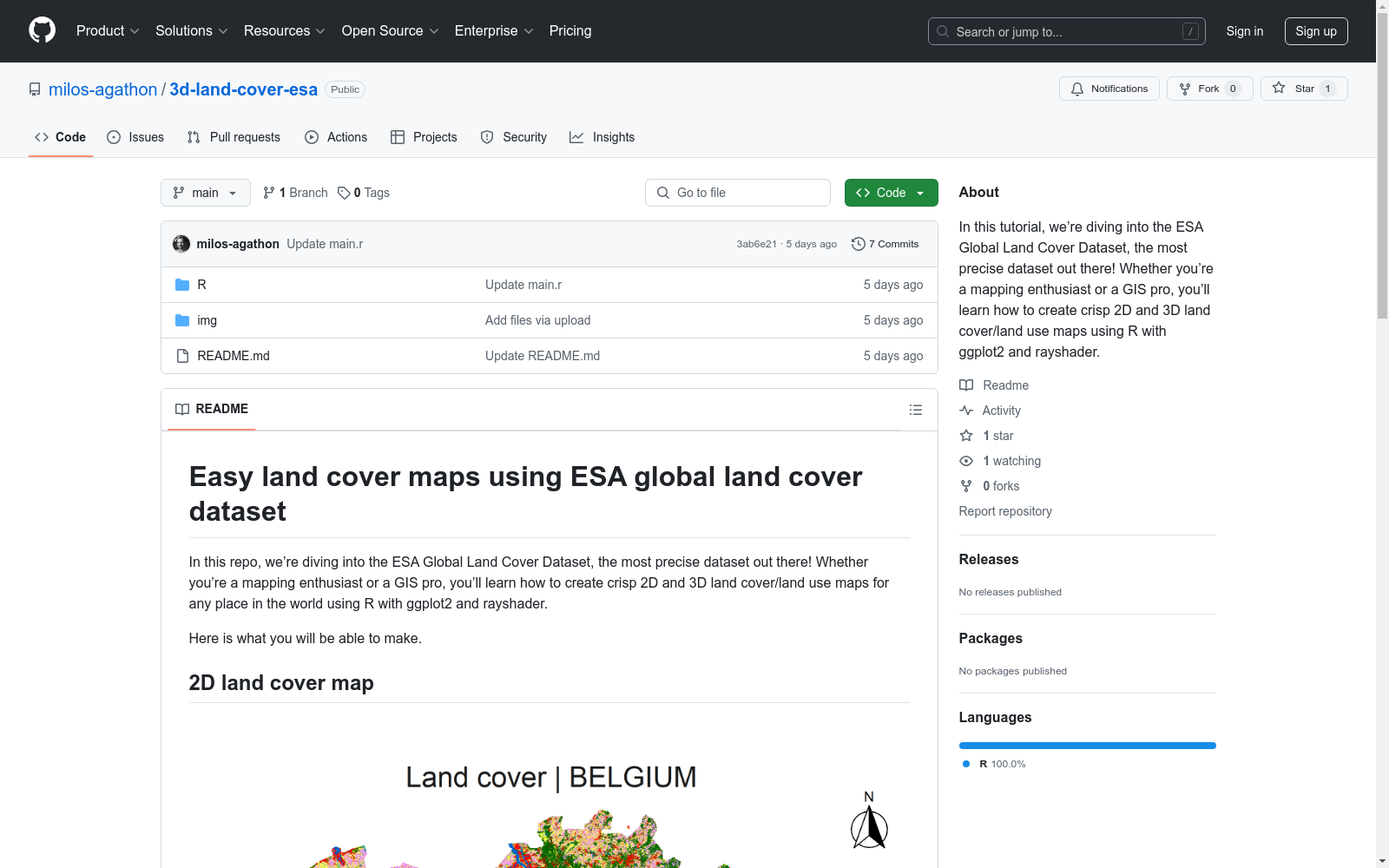Click the Fork icon button

(x=1185, y=89)
